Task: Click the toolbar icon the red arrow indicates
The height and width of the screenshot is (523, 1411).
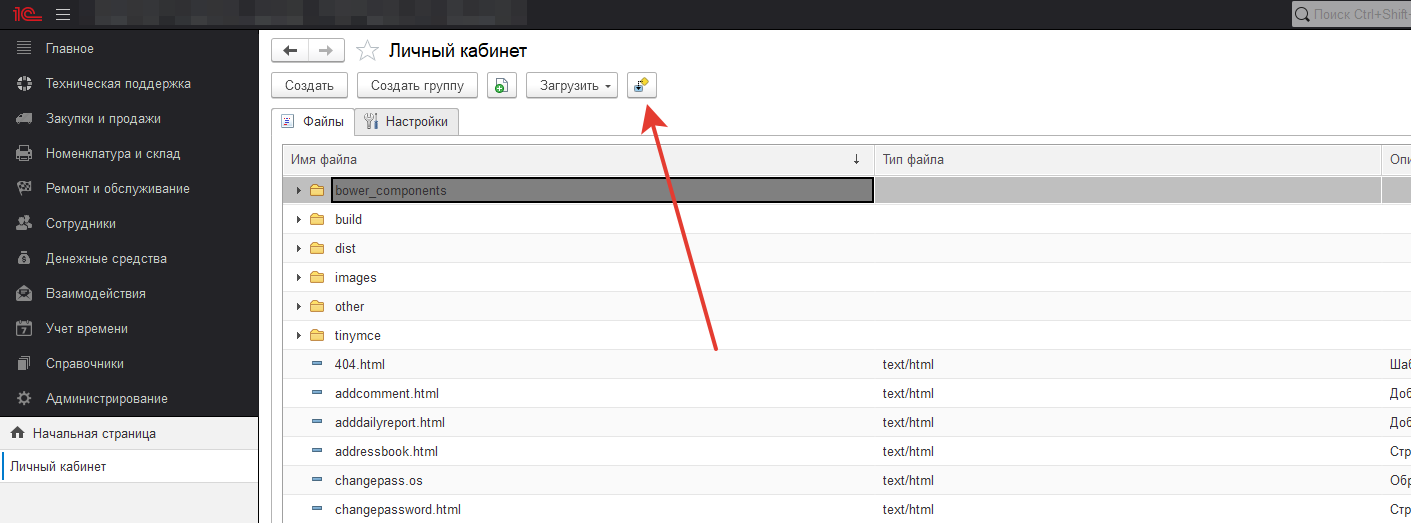Action: point(641,86)
